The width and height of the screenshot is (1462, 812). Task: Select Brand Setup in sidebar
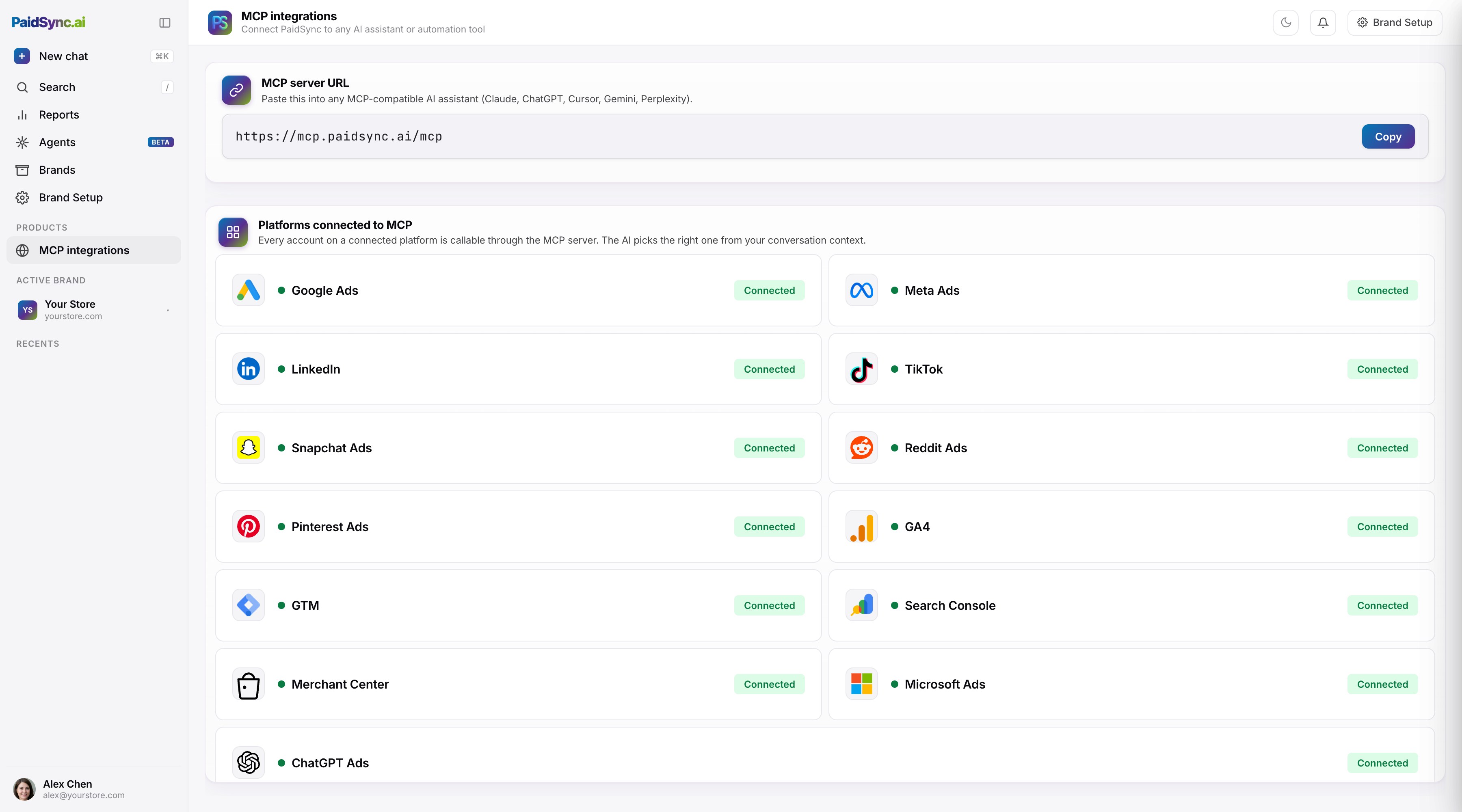click(94, 197)
